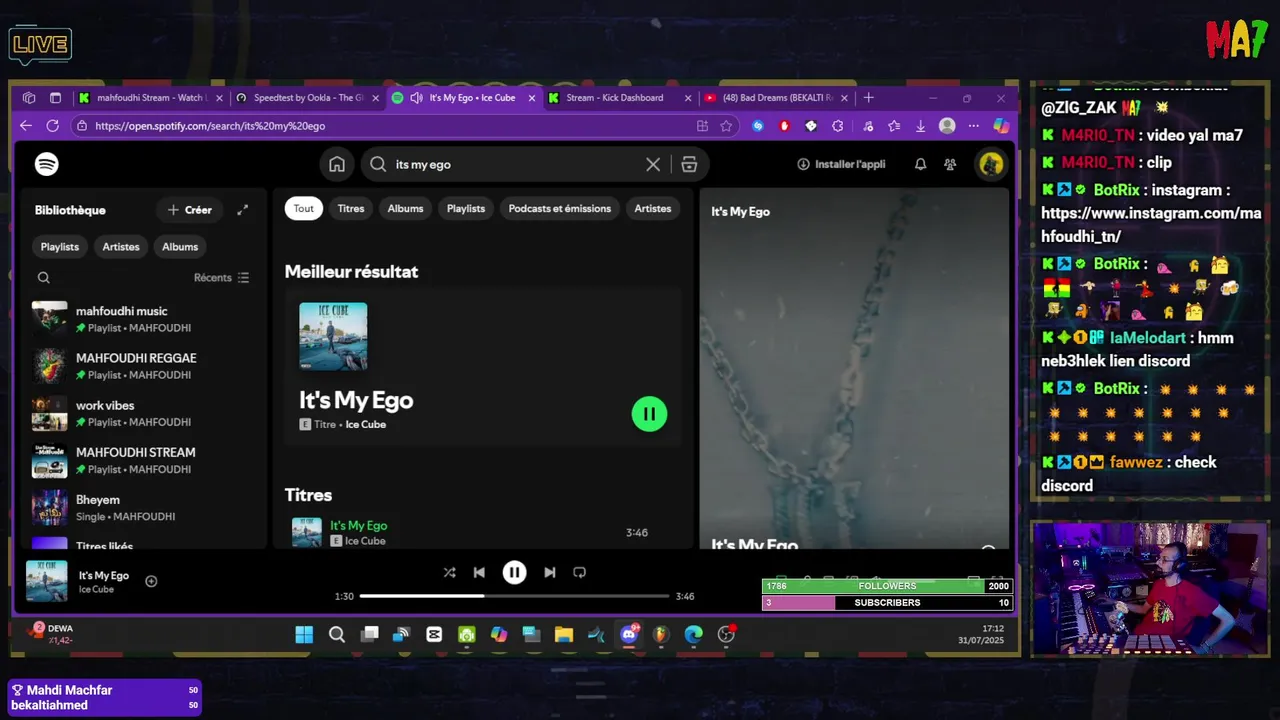Click the plus icon on the Créer button
This screenshot has width=1280, height=720.
coord(173,210)
